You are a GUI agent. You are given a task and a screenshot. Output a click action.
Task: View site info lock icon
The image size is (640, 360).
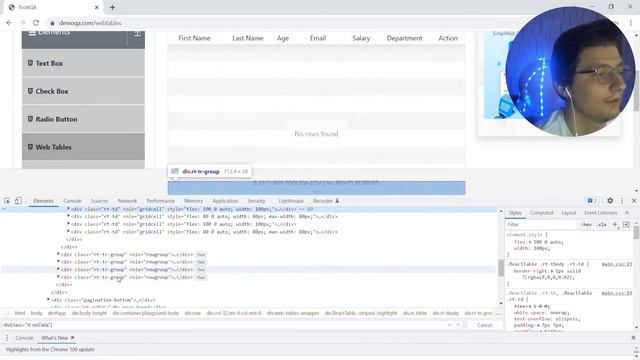tap(52, 23)
